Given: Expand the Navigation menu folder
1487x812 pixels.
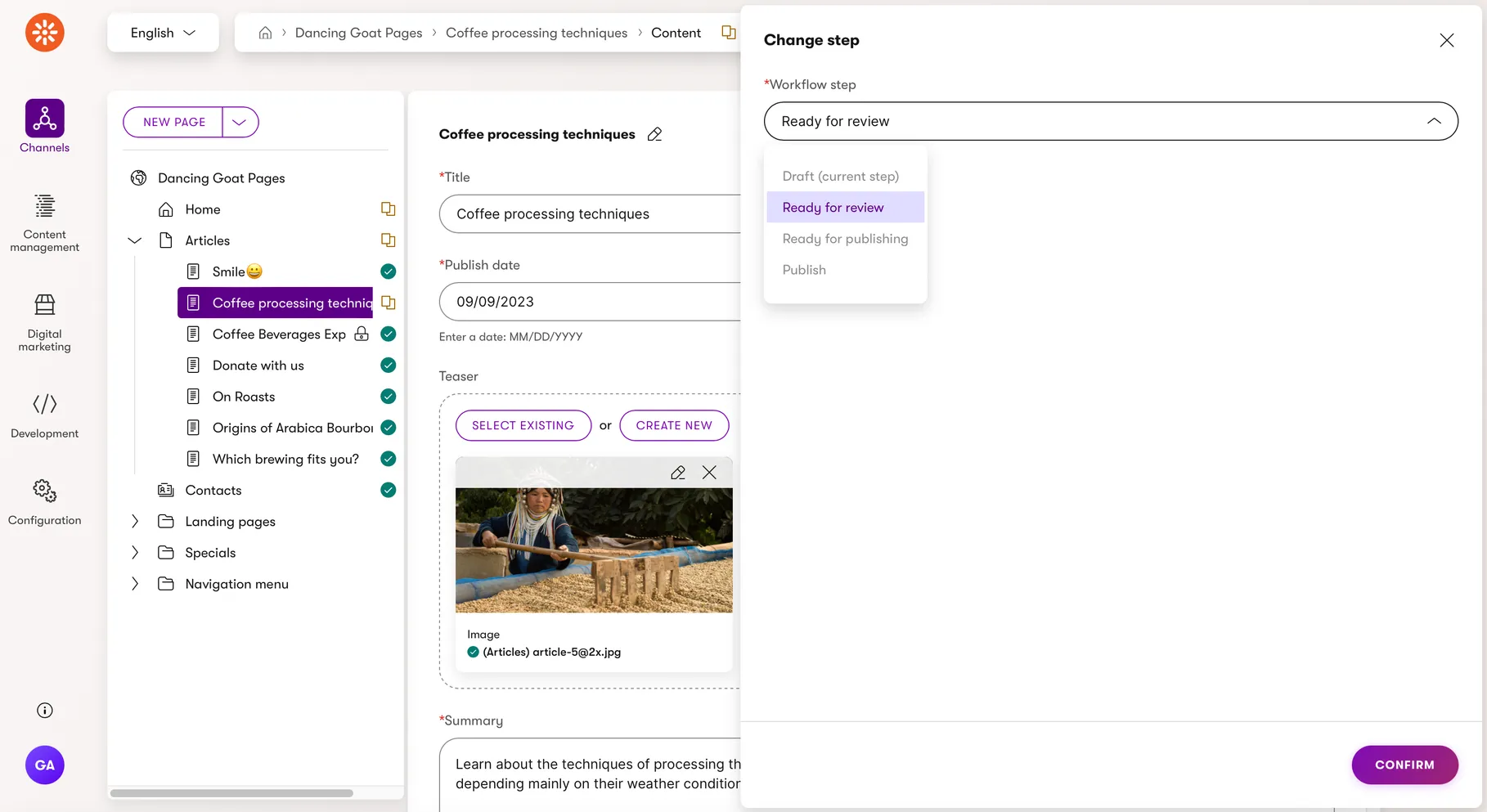Looking at the screenshot, I should tap(135, 584).
